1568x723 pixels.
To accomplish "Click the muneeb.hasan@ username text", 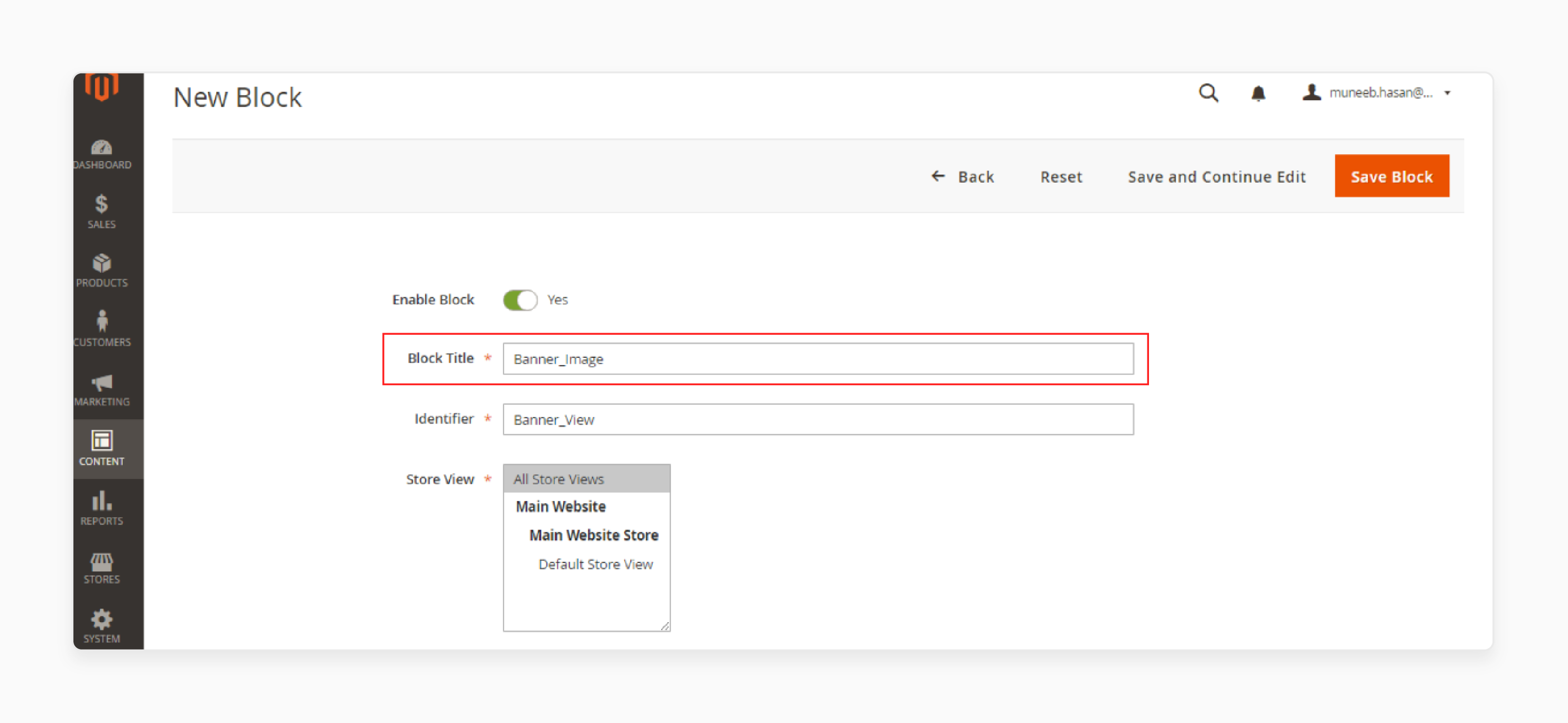I will coord(1380,92).
